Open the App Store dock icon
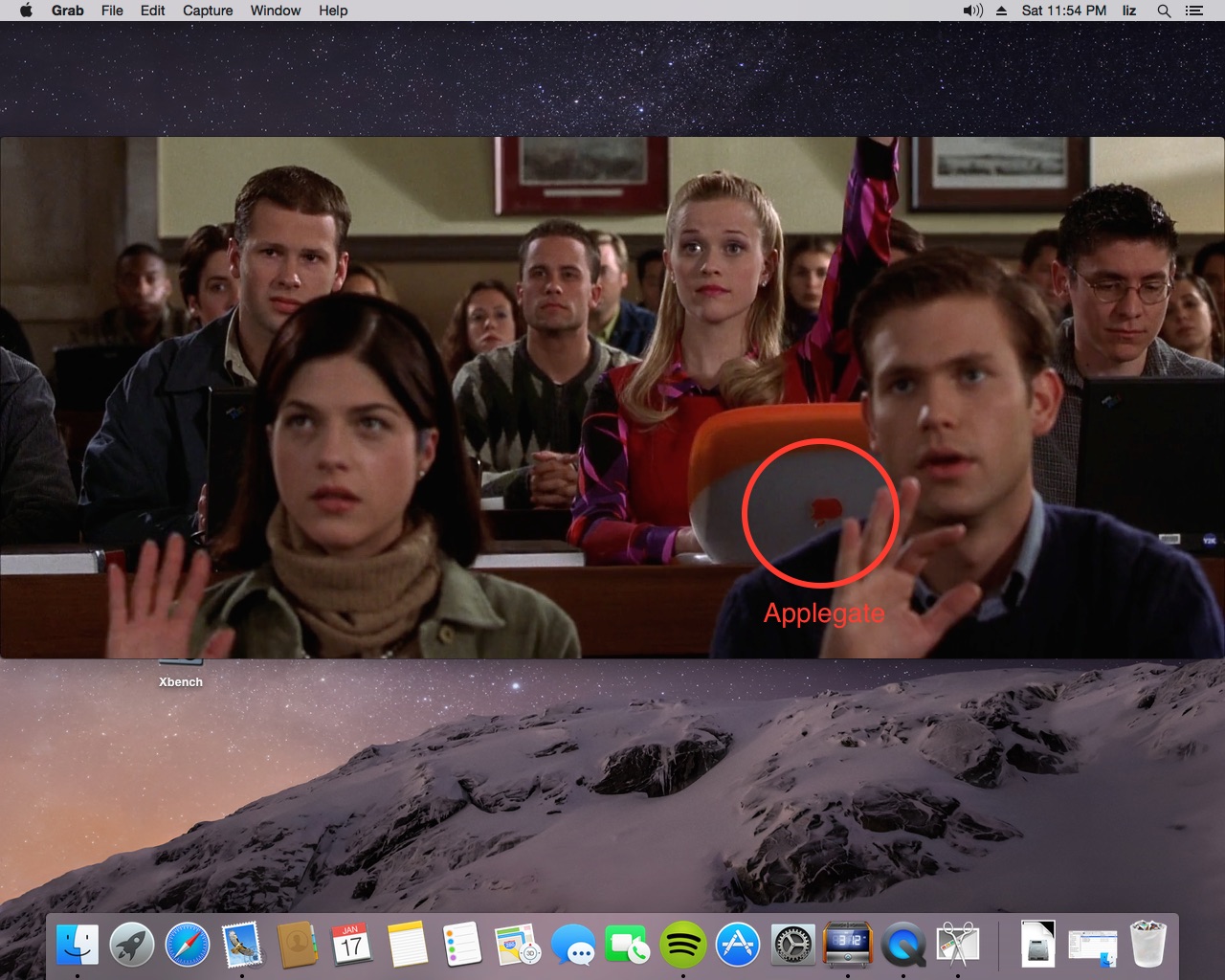This screenshot has width=1225, height=980. 738,946
